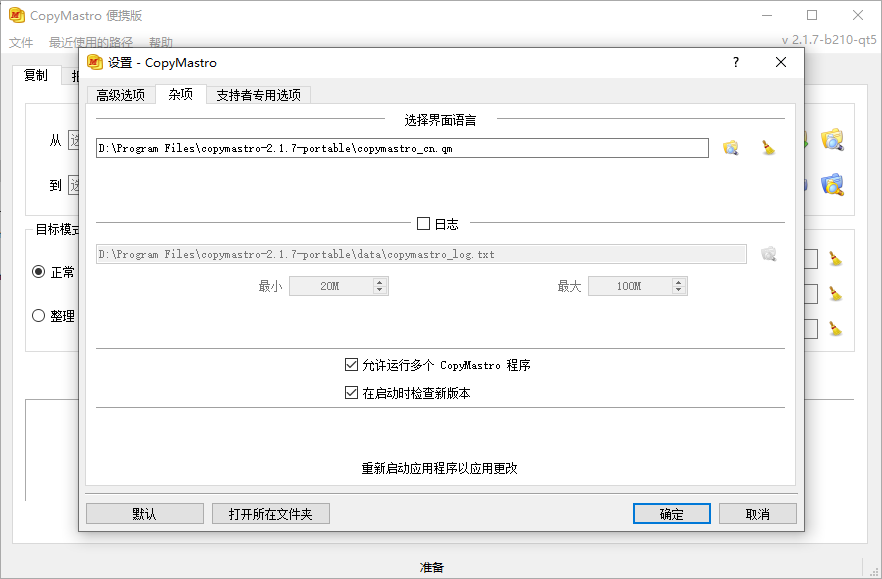Increase the 最大 log size with up arrow
This screenshot has height=579, width=882.
[679, 282]
